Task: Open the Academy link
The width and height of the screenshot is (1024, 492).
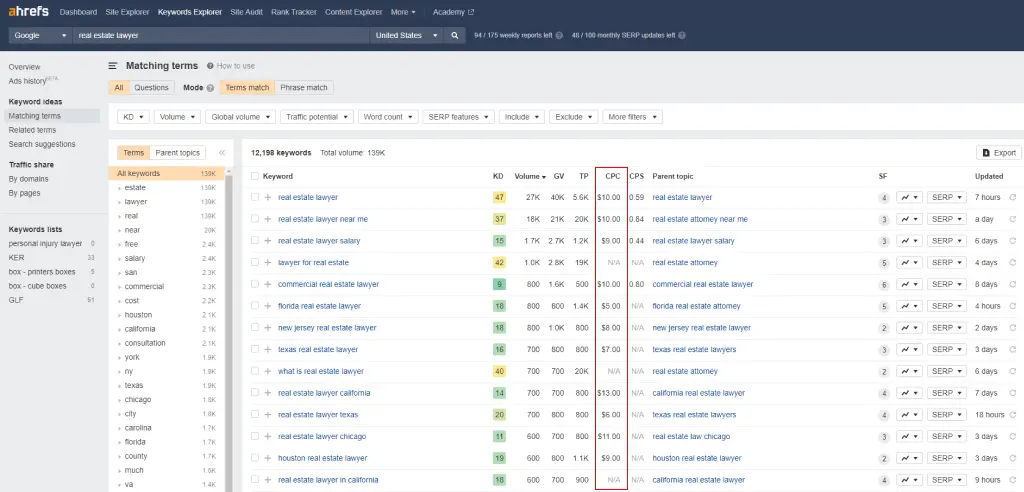Action: [453, 12]
